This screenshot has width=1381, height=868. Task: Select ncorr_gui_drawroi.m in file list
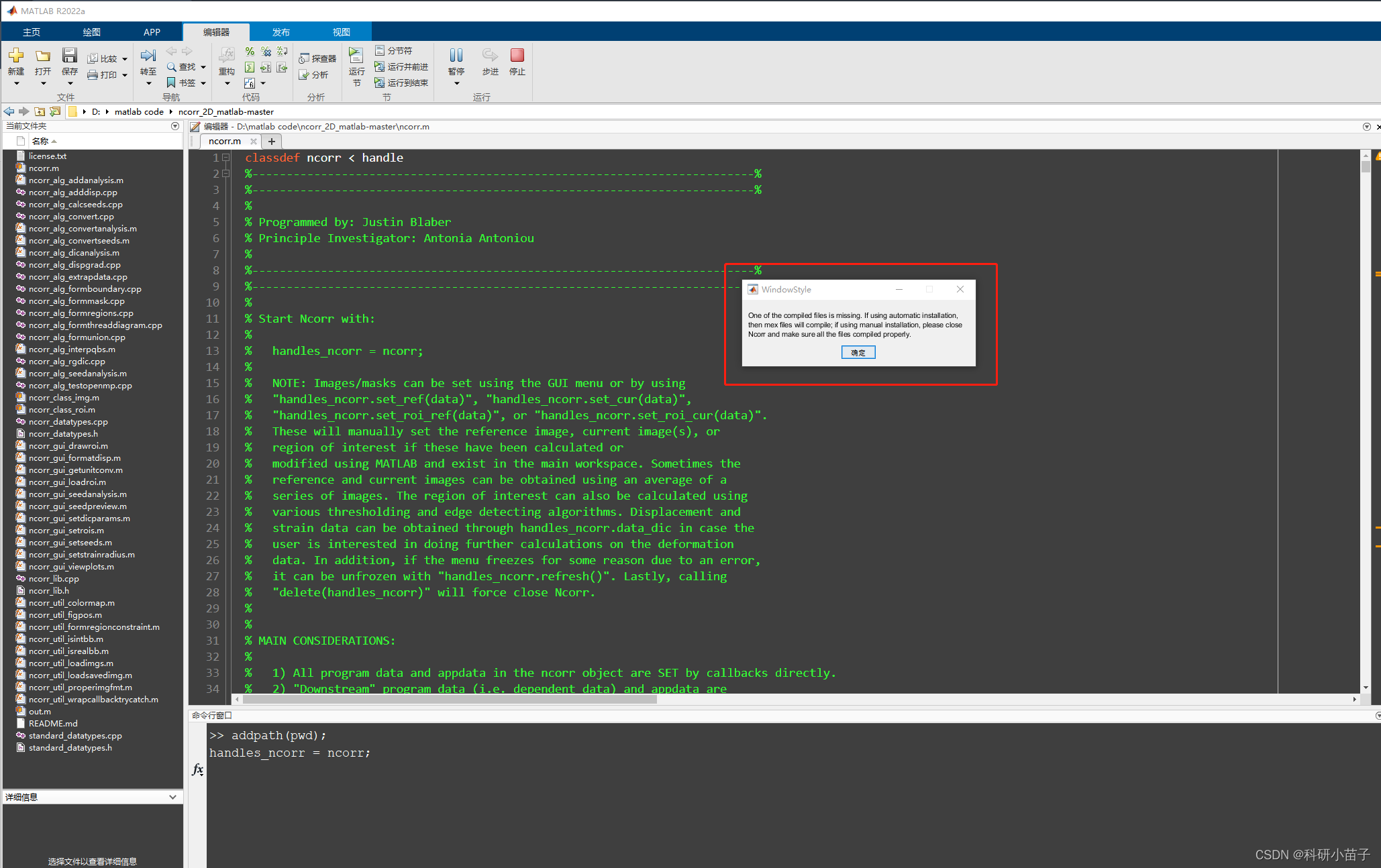[68, 445]
